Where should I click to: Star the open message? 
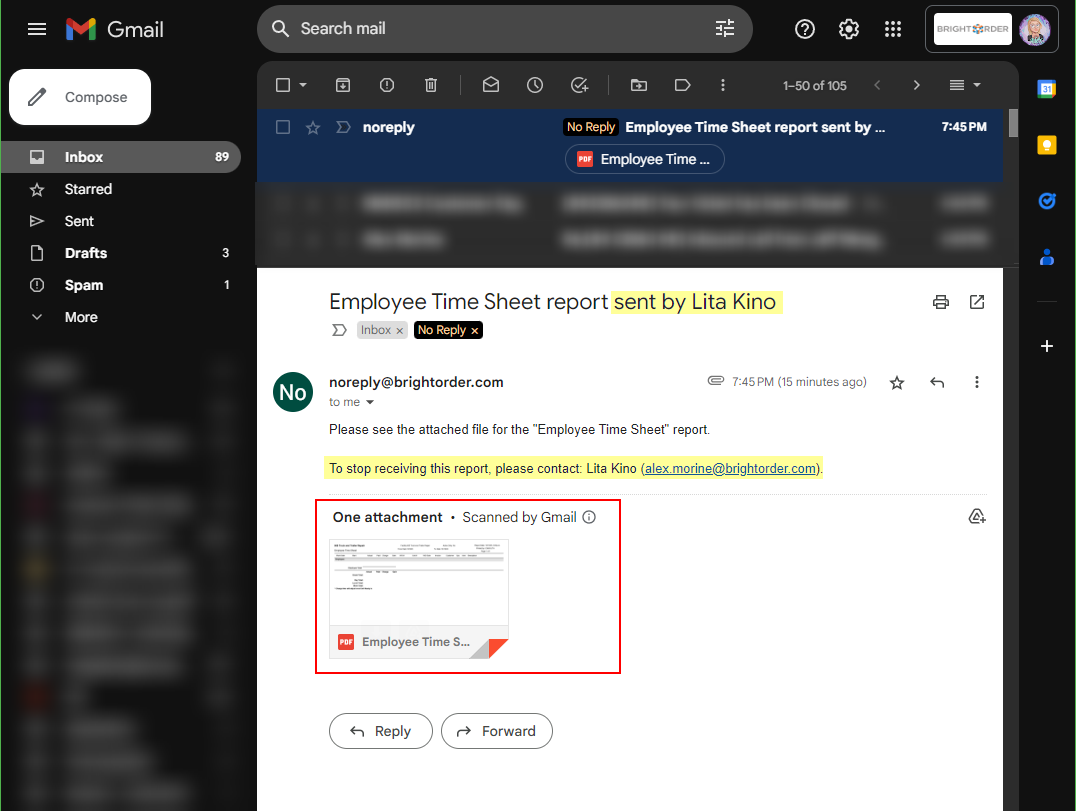(x=896, y=382)
